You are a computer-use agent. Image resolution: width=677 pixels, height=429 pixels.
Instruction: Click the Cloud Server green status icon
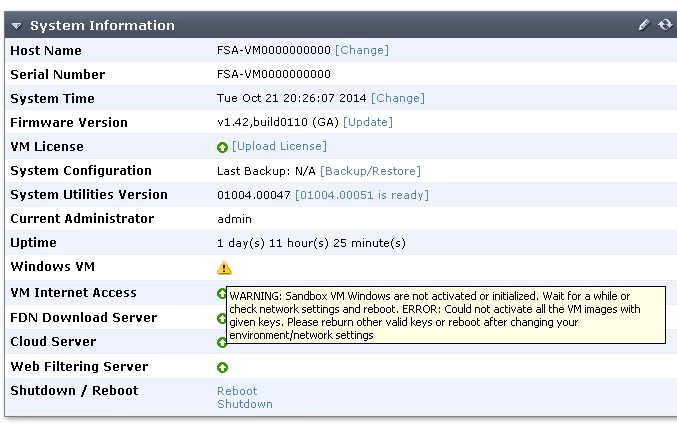(222, 343)
